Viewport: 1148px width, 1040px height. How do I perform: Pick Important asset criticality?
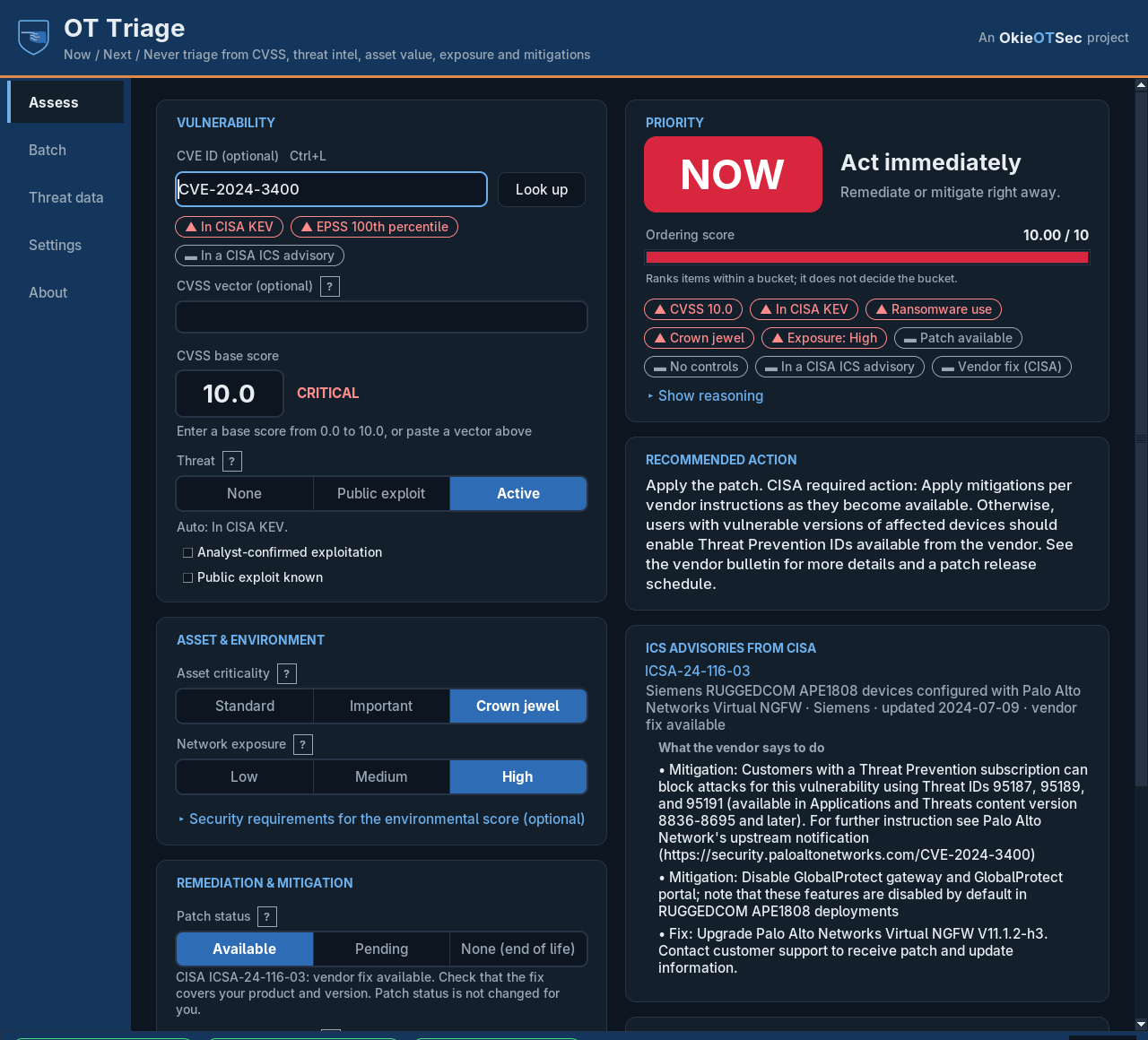(381, 706)
